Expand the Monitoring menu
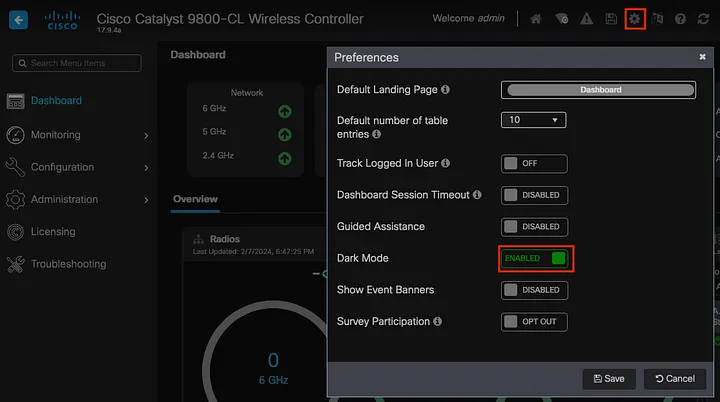 (78, 135)
